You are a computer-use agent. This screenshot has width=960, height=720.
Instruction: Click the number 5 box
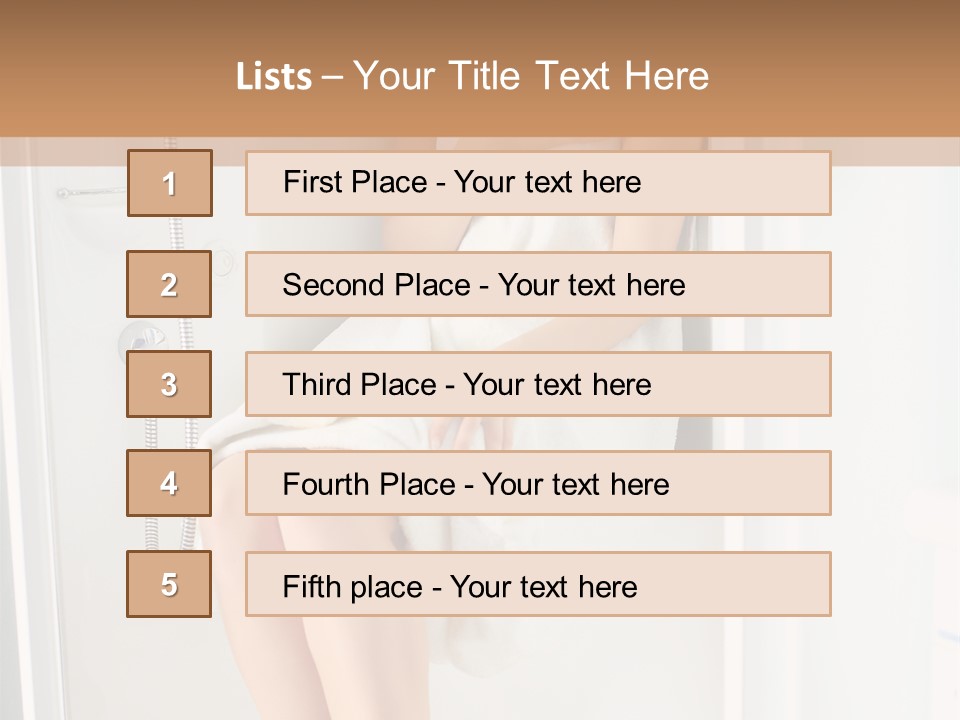click(x=169, y=584)
